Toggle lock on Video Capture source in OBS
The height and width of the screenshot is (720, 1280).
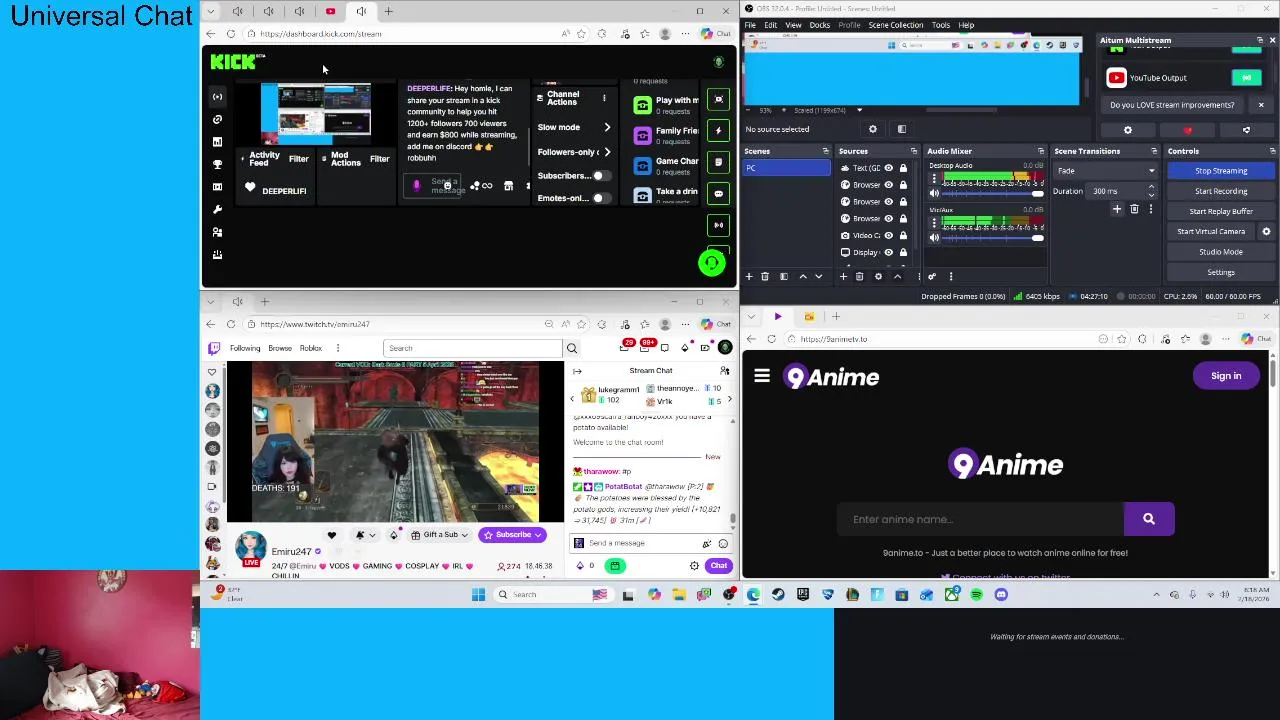pyautogui.click(x=903, y=235)
